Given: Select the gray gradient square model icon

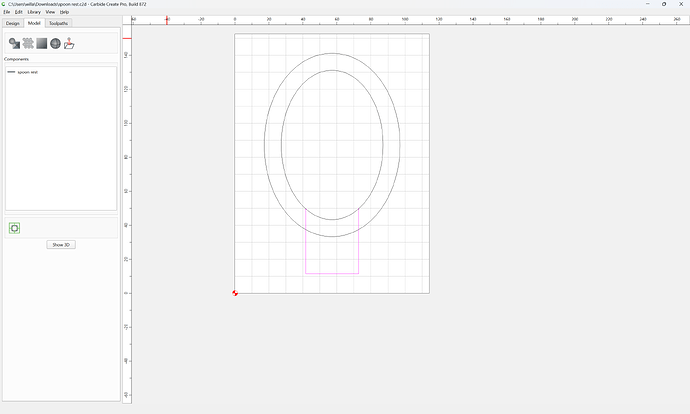Looking at the screenshot, I should coord(42,43).
